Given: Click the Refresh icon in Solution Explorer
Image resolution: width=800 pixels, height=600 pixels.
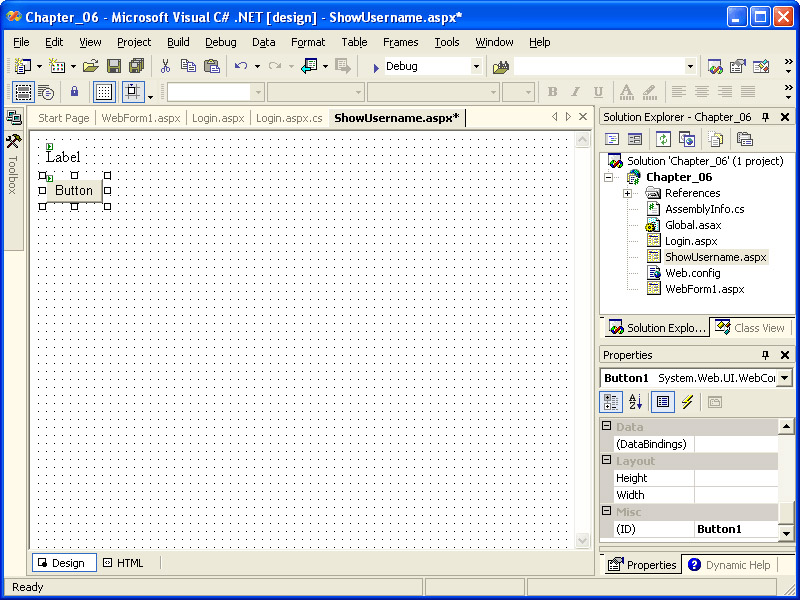Looking at the screenshot, I should (x=662, y=139).
